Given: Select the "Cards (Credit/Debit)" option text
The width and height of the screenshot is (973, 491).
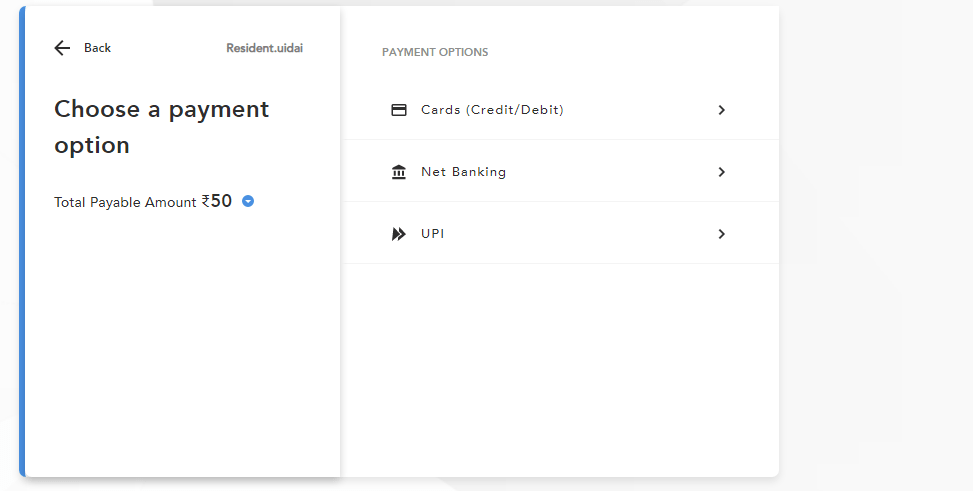Looking at the screenshot, I should coord(492,110).
